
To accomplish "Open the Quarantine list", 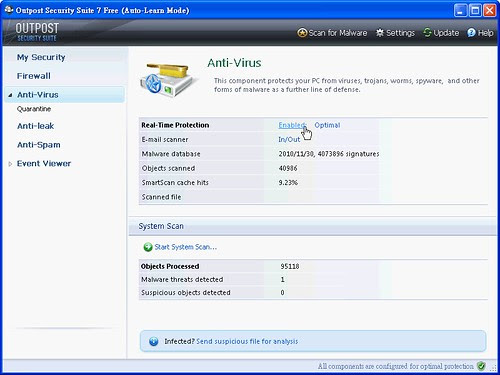I will 34,109.
